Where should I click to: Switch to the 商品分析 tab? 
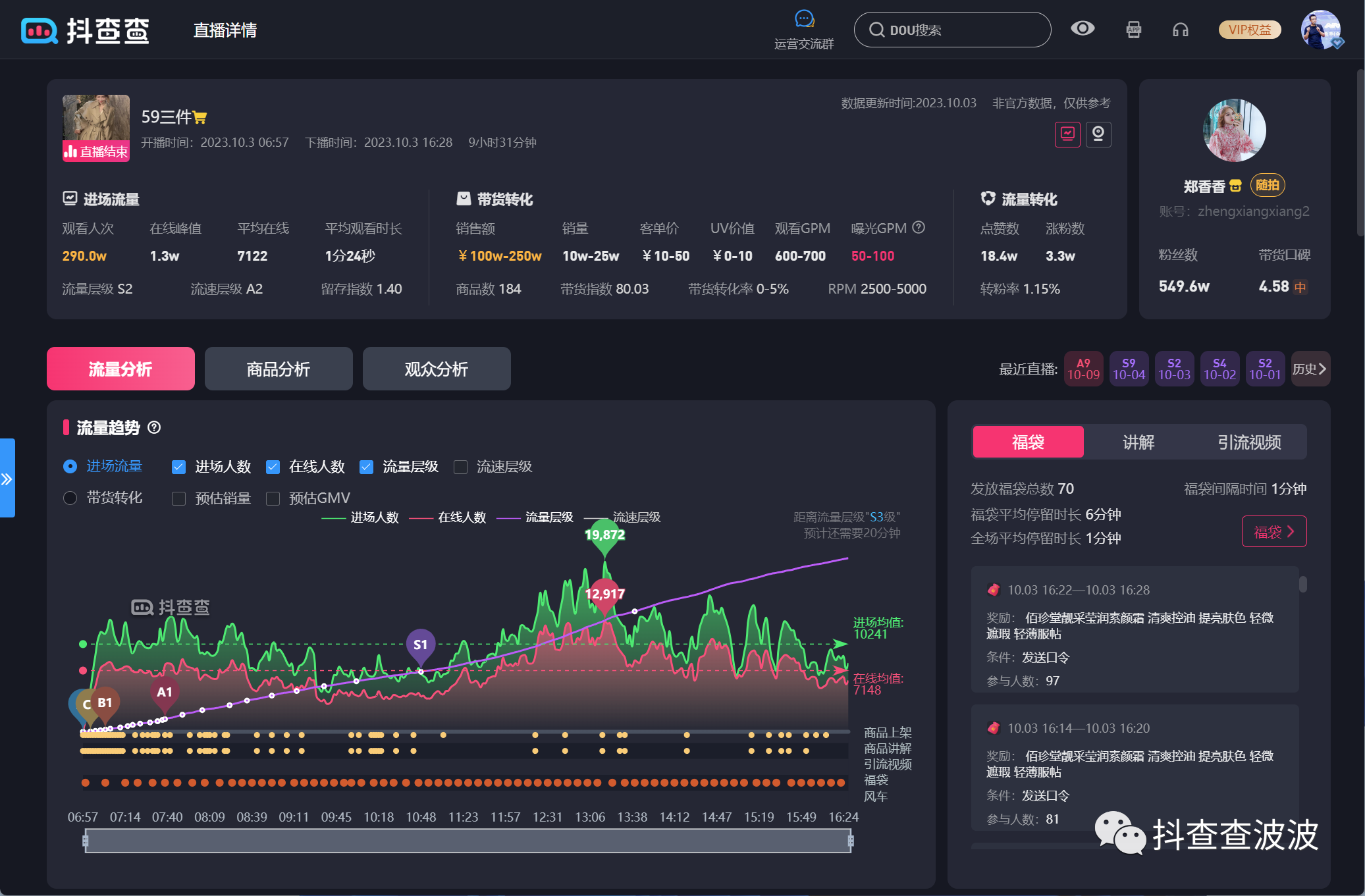pyautogui.click(x=279, y=369)
